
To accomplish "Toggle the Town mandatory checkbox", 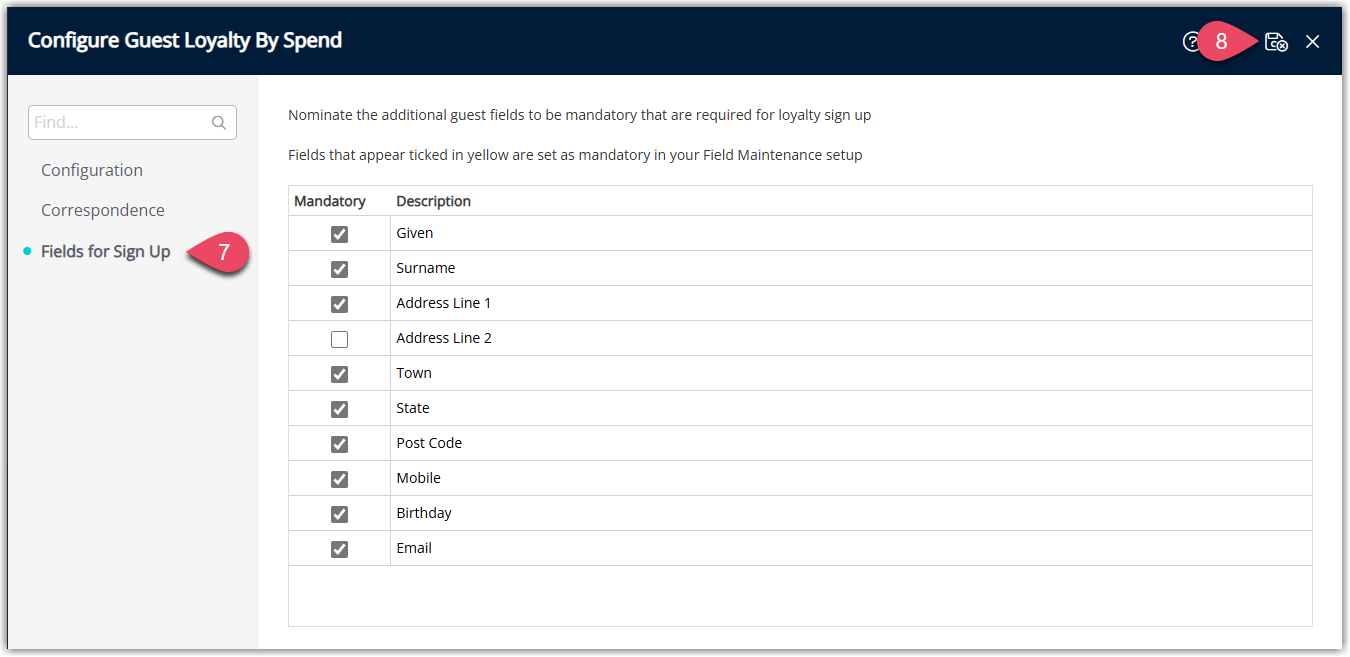I will [339, 374].
